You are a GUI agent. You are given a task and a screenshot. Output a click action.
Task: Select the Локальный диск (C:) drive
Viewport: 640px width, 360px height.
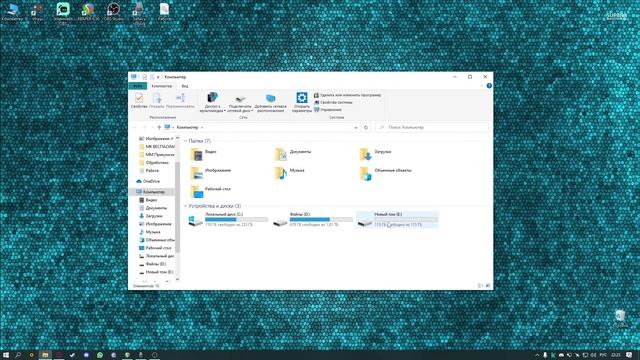(x=228, y=220)
